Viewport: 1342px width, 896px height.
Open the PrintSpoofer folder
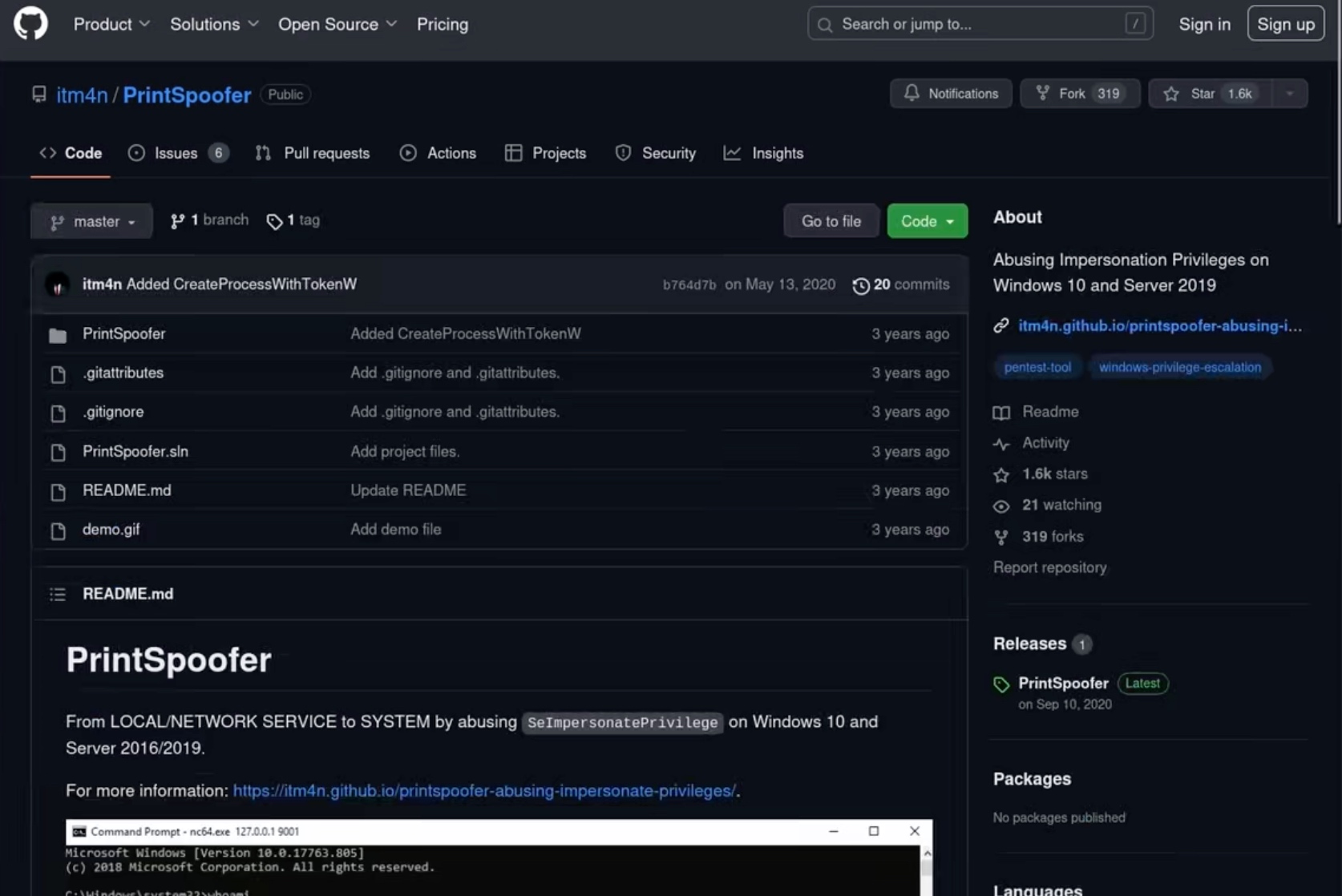click(124, 333)
